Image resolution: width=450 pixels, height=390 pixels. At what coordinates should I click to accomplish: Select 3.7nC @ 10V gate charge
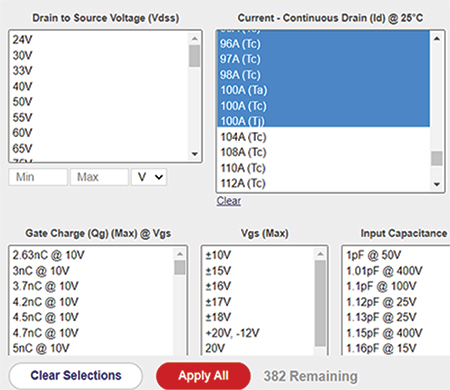92,286
